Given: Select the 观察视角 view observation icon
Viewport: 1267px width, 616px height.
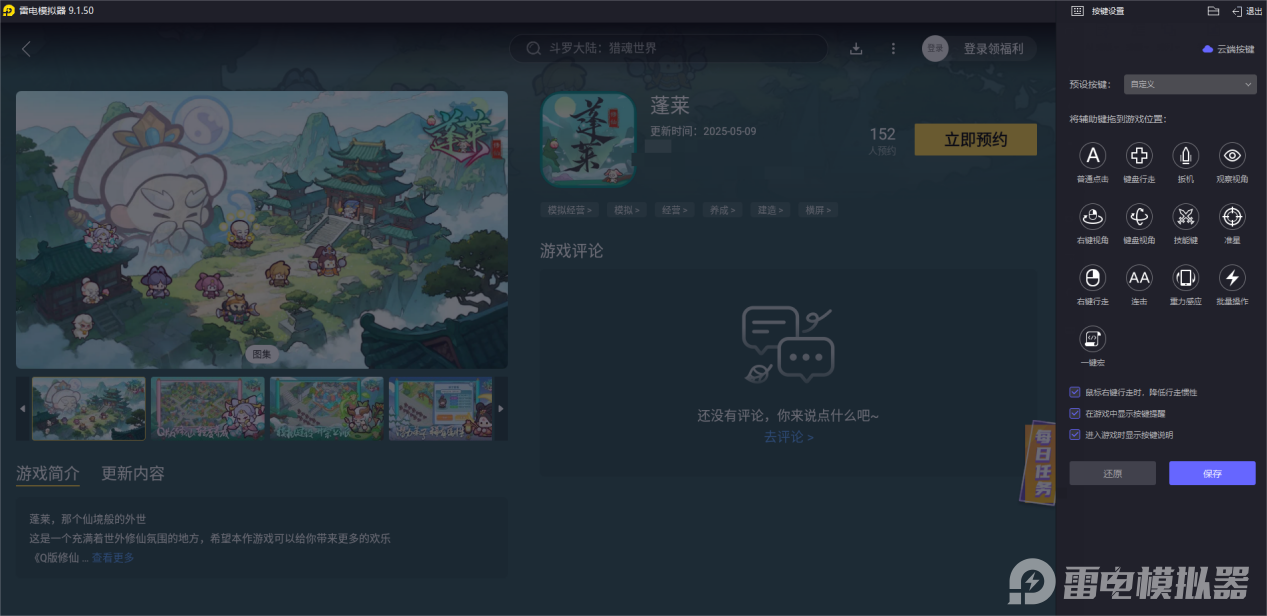Looking at the screenshot, I should click(1231, 155).
